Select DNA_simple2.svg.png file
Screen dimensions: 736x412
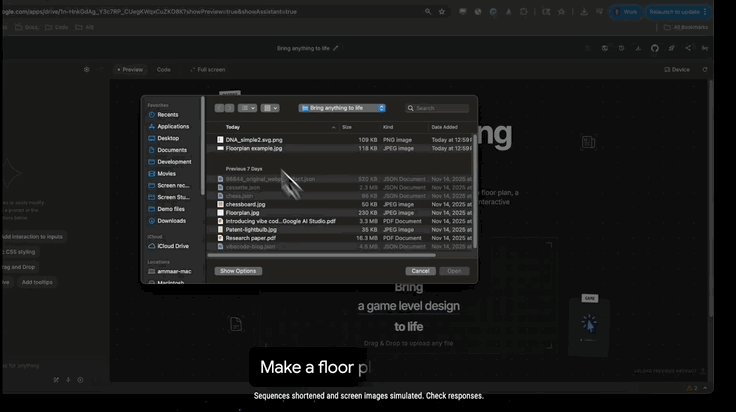coord(254,140)
